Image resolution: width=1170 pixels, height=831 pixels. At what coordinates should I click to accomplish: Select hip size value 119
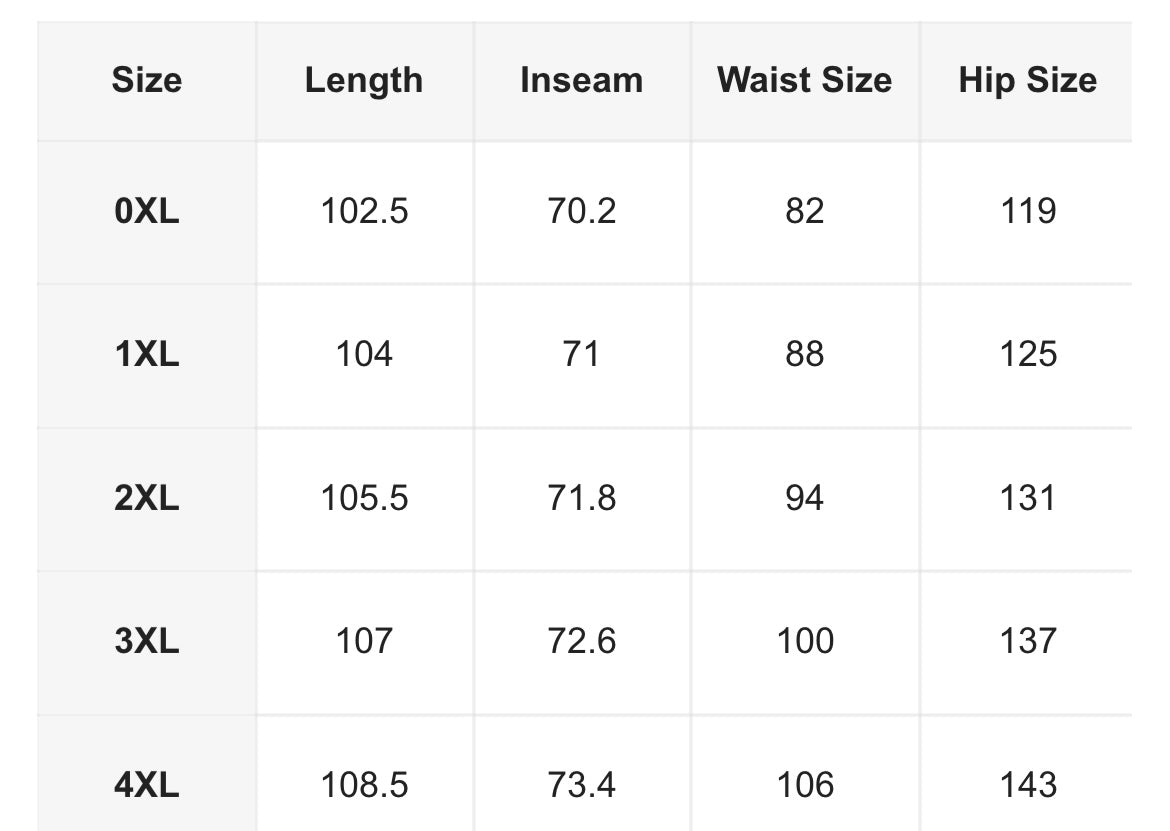click(x=1027, y=211)
